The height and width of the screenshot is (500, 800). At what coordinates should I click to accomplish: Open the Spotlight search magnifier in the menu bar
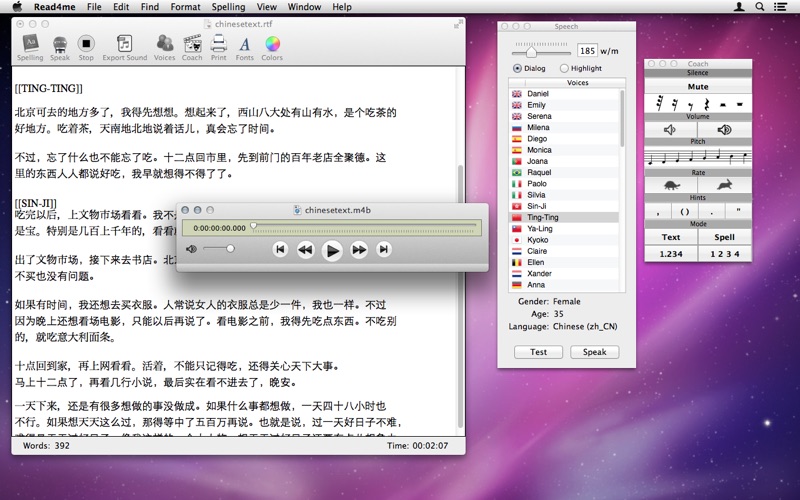click(760, 7)
